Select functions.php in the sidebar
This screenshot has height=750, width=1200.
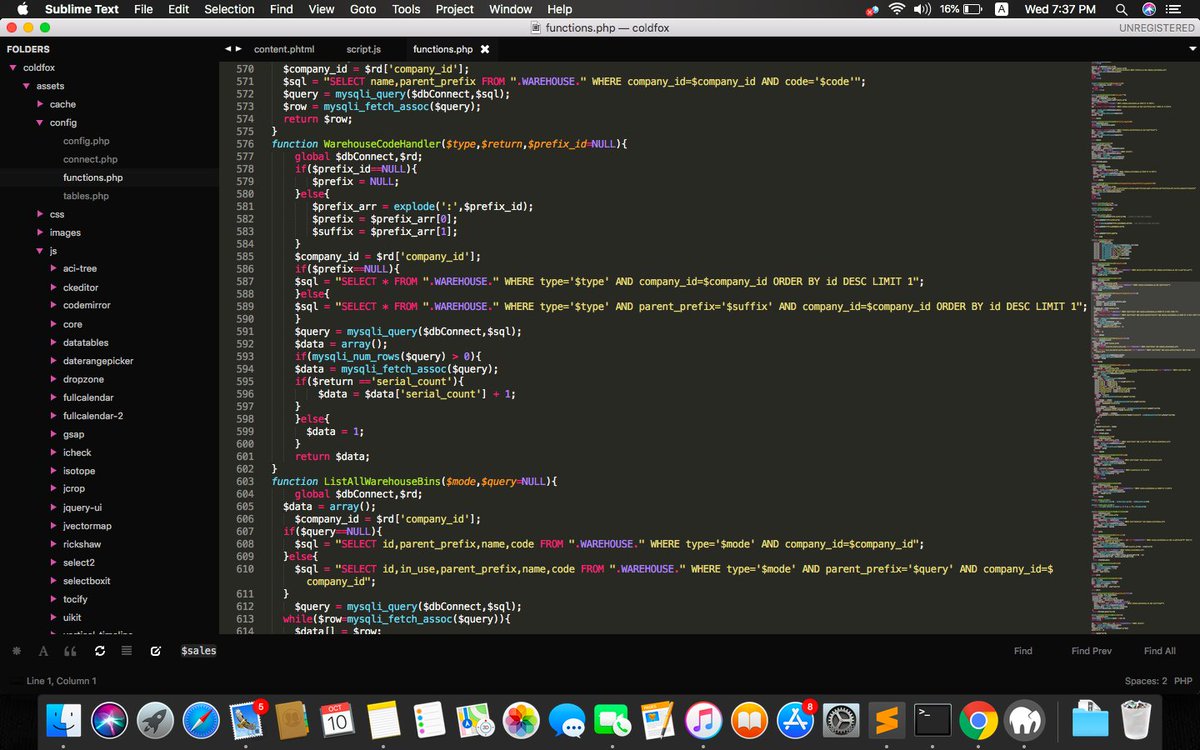(93, 178)
